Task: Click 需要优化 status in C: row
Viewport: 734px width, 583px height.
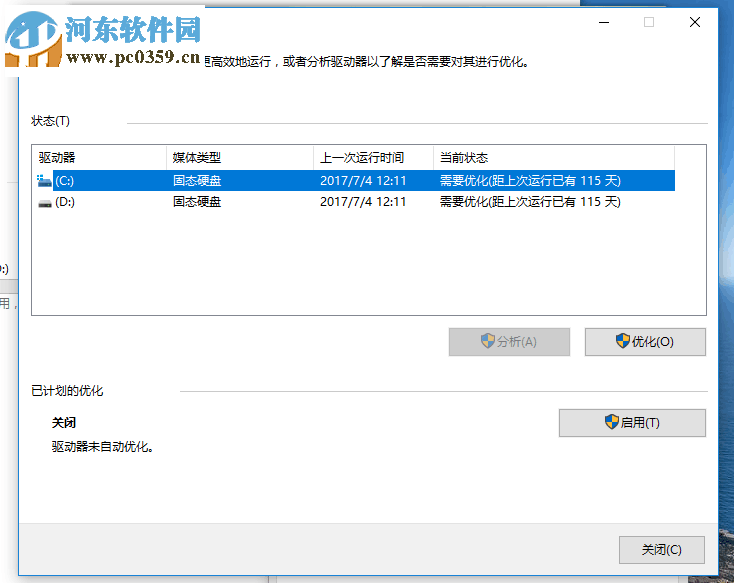Action: coord(530,181)
